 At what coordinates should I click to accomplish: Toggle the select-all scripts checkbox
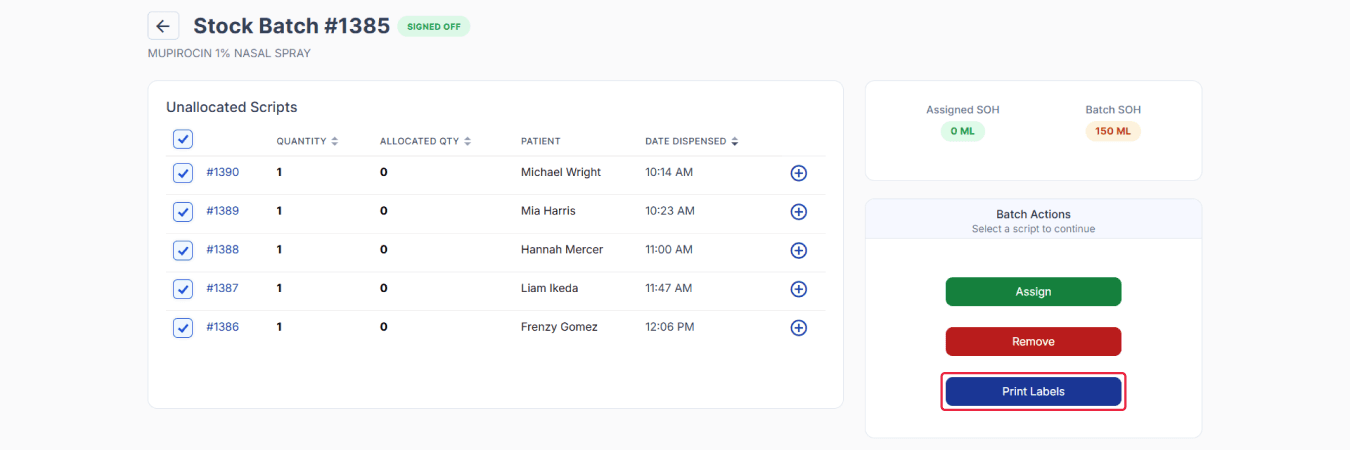[x=183, y=139]
